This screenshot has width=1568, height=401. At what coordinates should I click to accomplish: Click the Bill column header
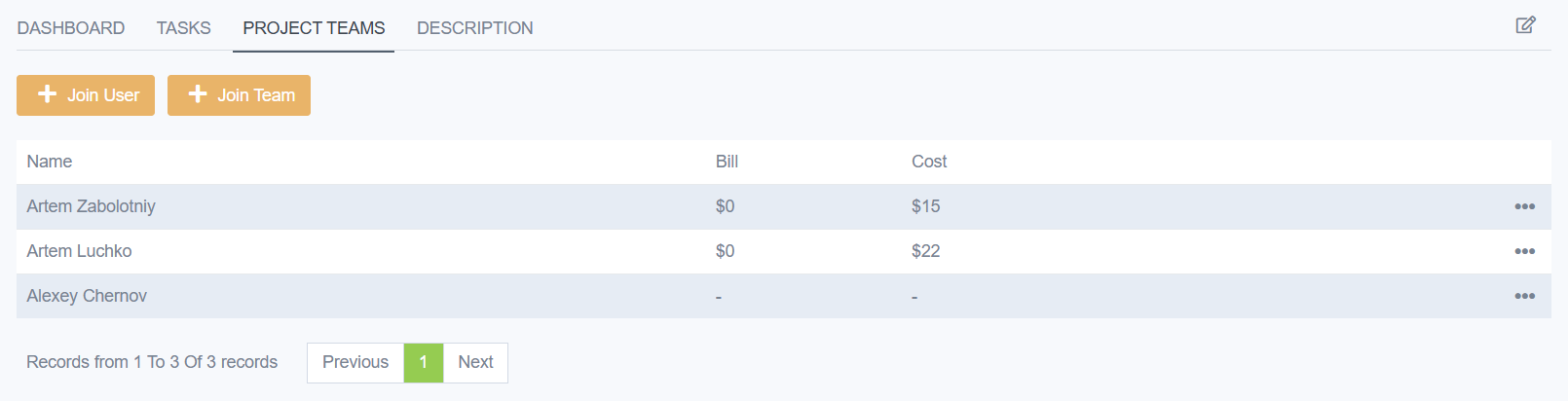coord(727,162)
